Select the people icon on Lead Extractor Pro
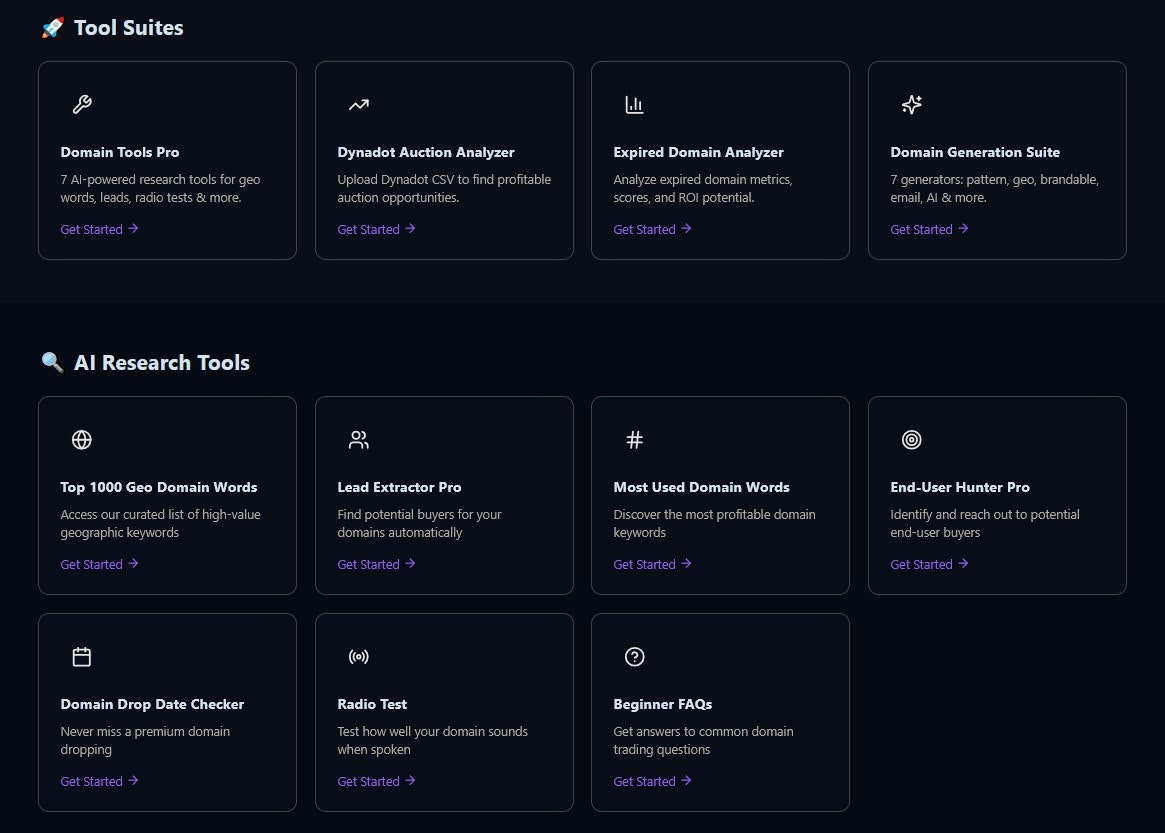The height and width of the screenshot is (833, 1165). click(358, 439)
